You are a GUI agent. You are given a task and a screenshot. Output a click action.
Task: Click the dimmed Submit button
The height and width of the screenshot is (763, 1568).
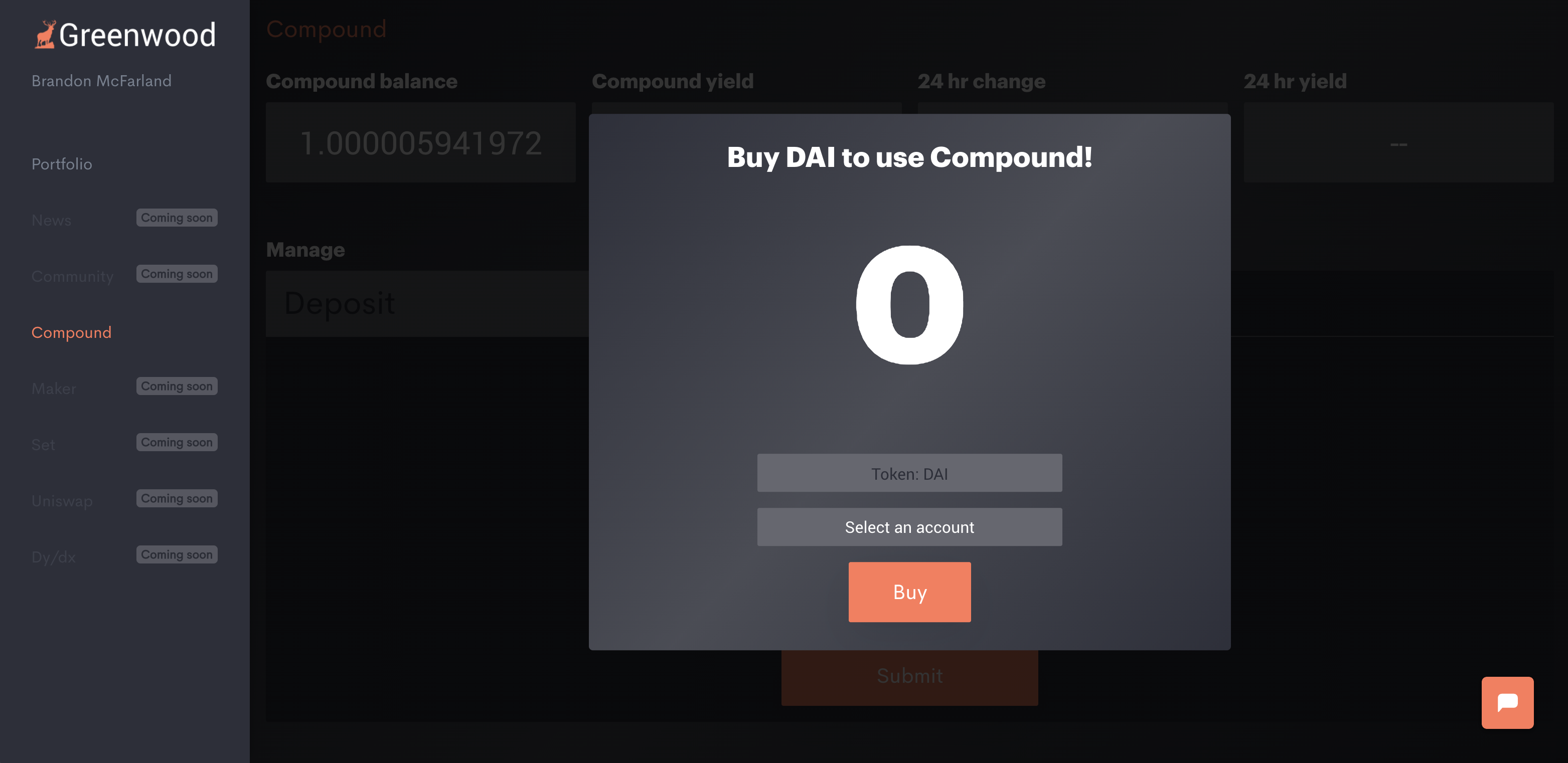tap(909, 677)
